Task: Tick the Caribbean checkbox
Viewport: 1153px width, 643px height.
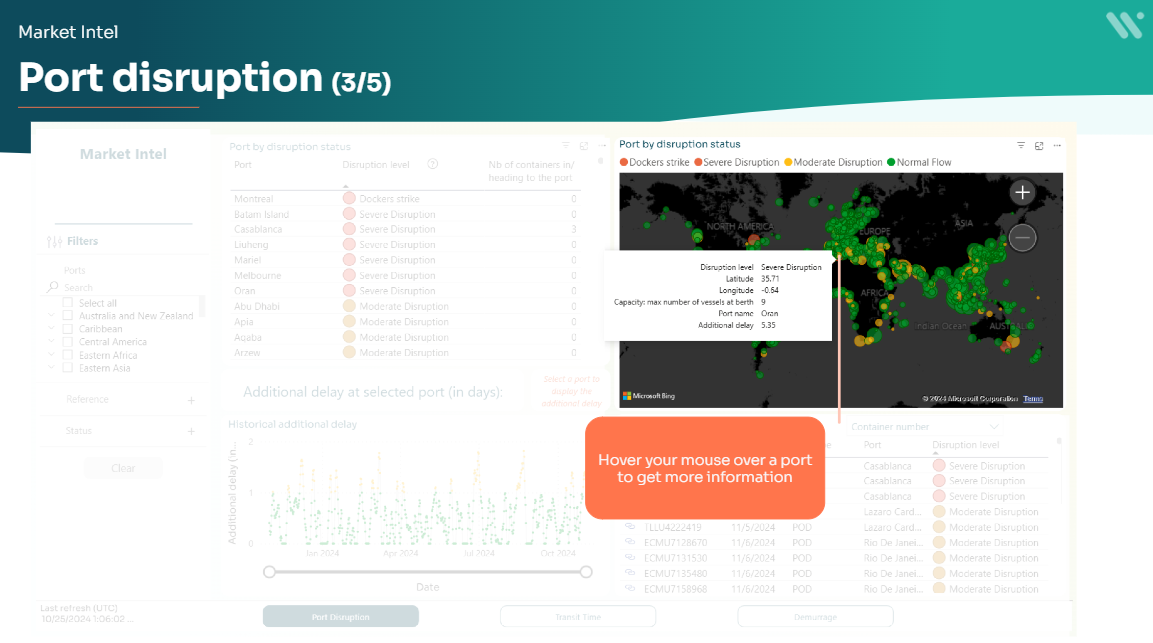Action: tap(68, 329)
